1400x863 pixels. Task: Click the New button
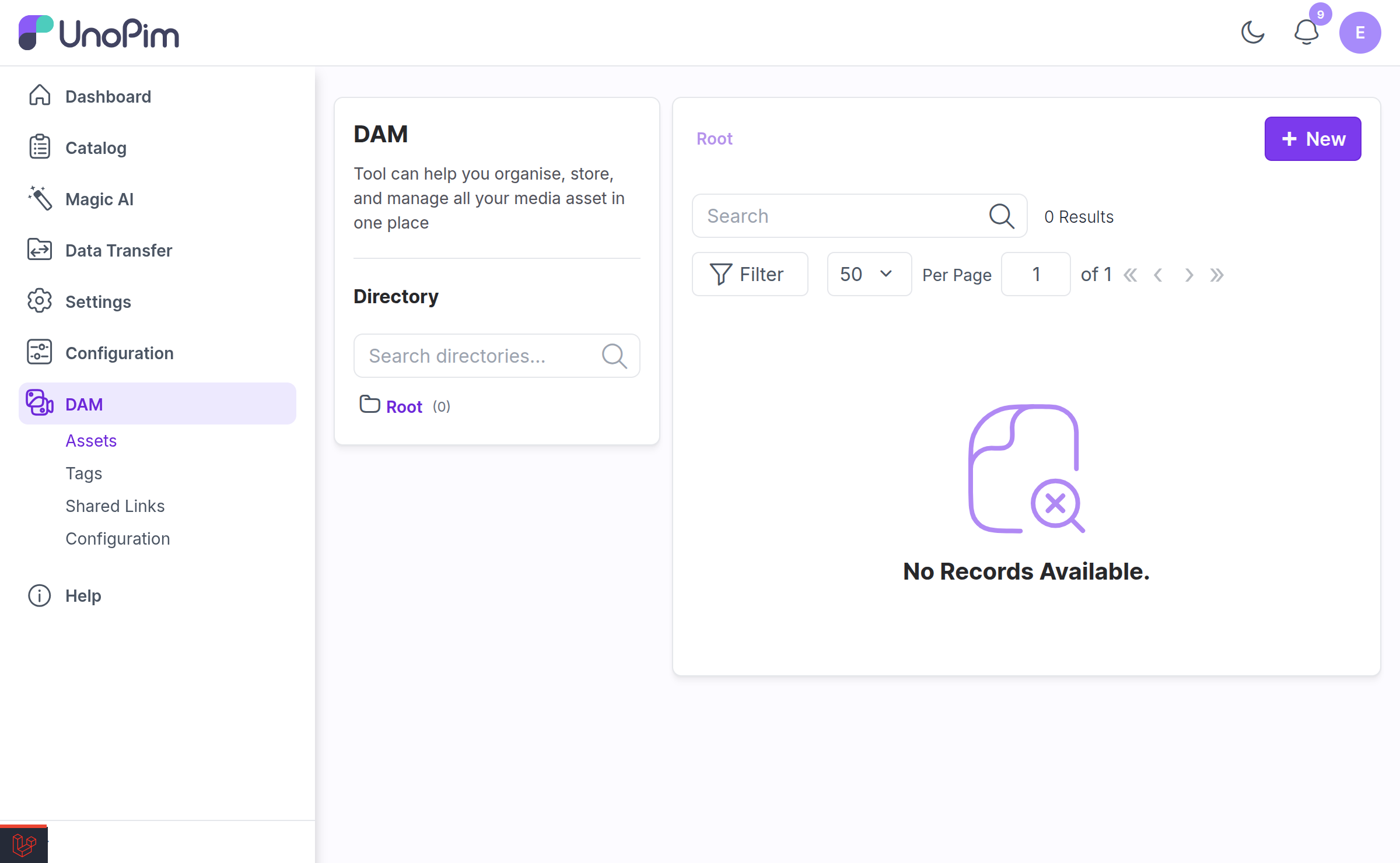click(1312, 139)
